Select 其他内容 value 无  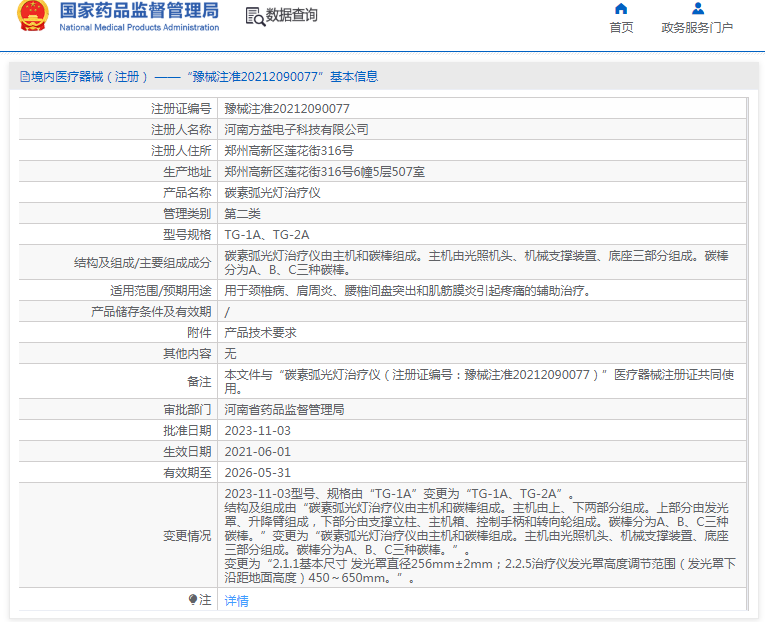tap(230, 354)
